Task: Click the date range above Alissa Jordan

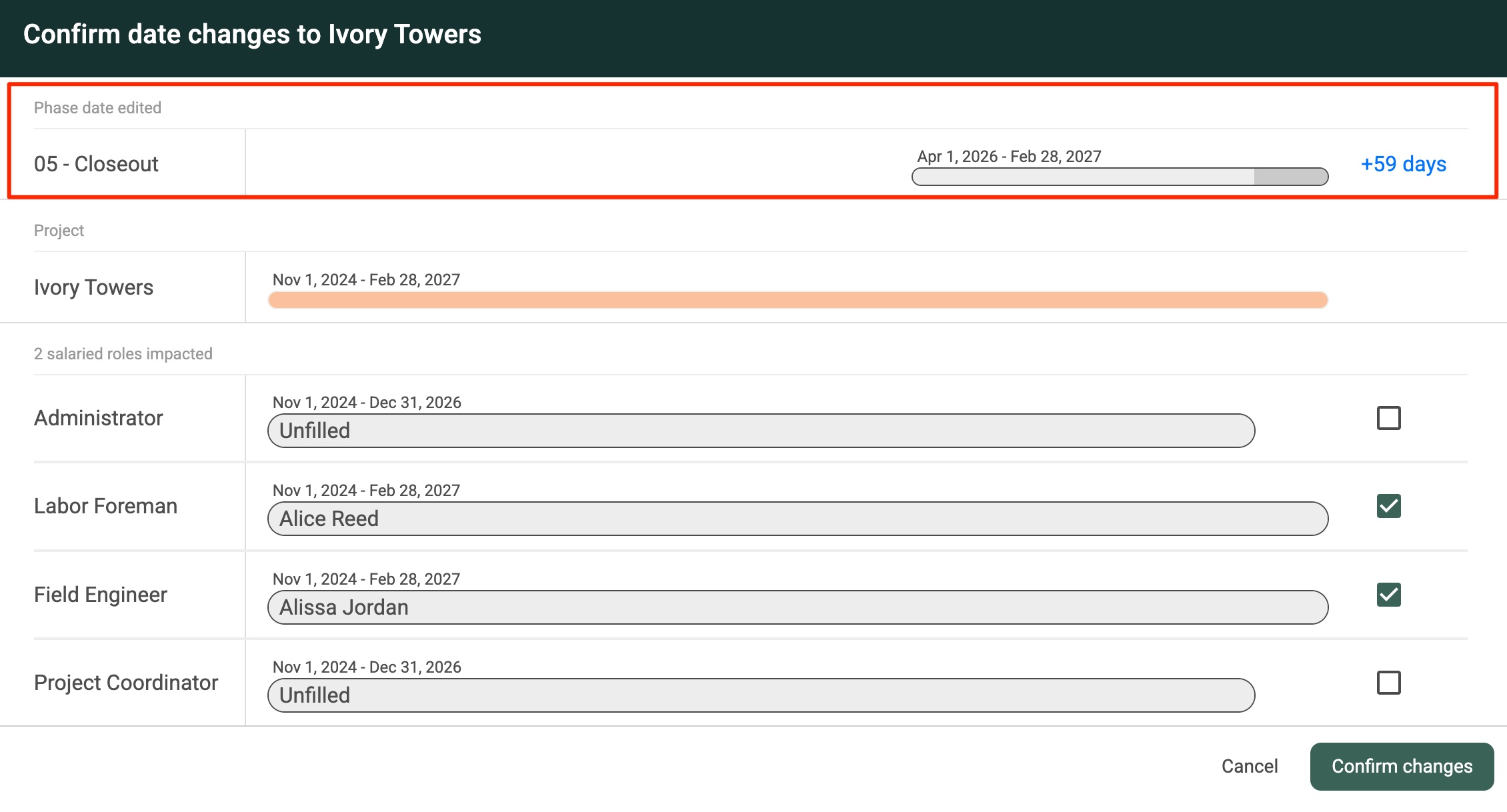Action: 366,579
